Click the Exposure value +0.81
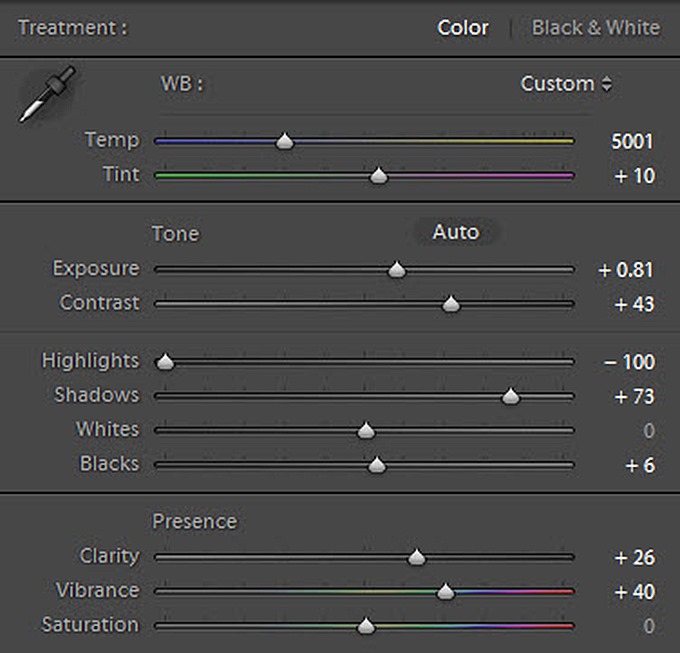Image resolution: width=680 pixels, height=653 pixels. click(x=626, y=269)
